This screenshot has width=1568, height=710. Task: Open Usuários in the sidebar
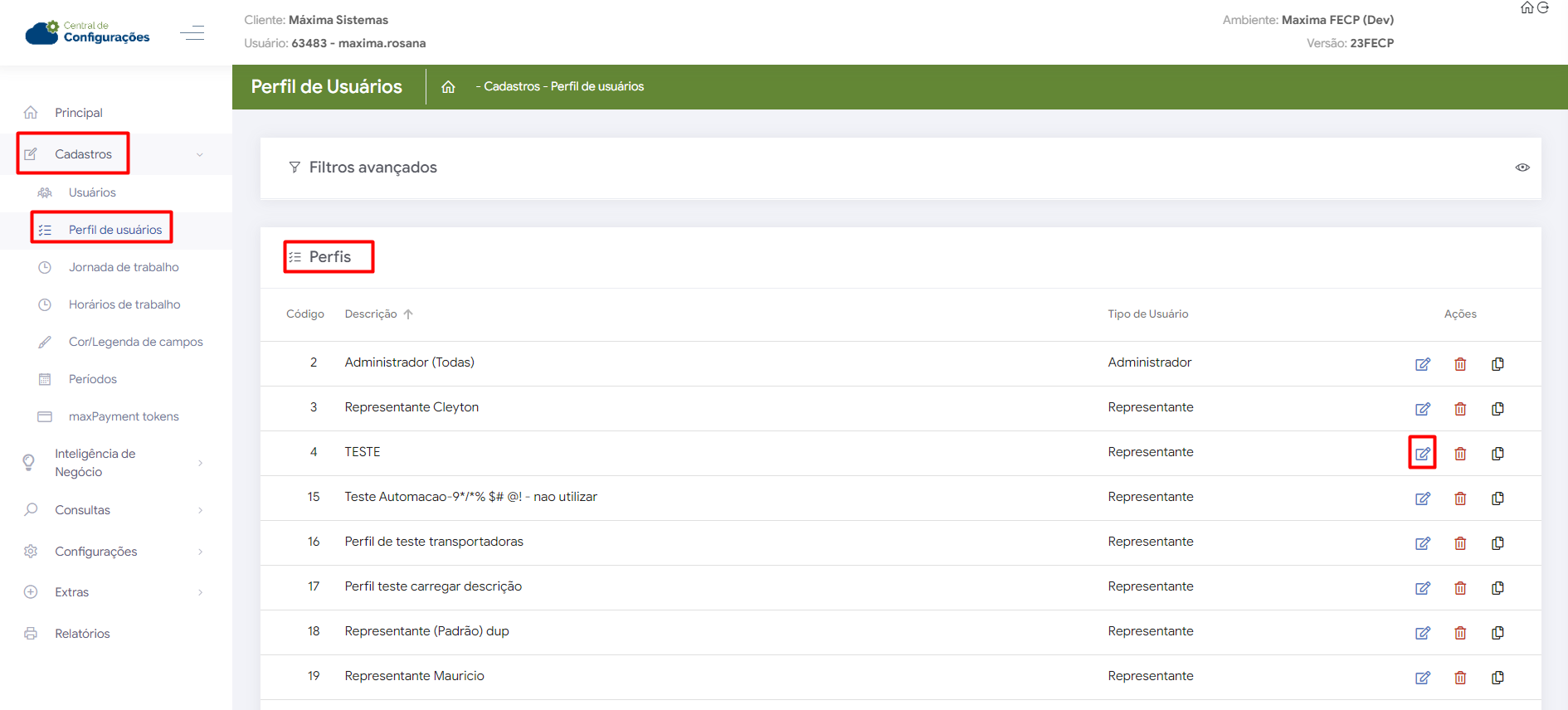[92, 192]
